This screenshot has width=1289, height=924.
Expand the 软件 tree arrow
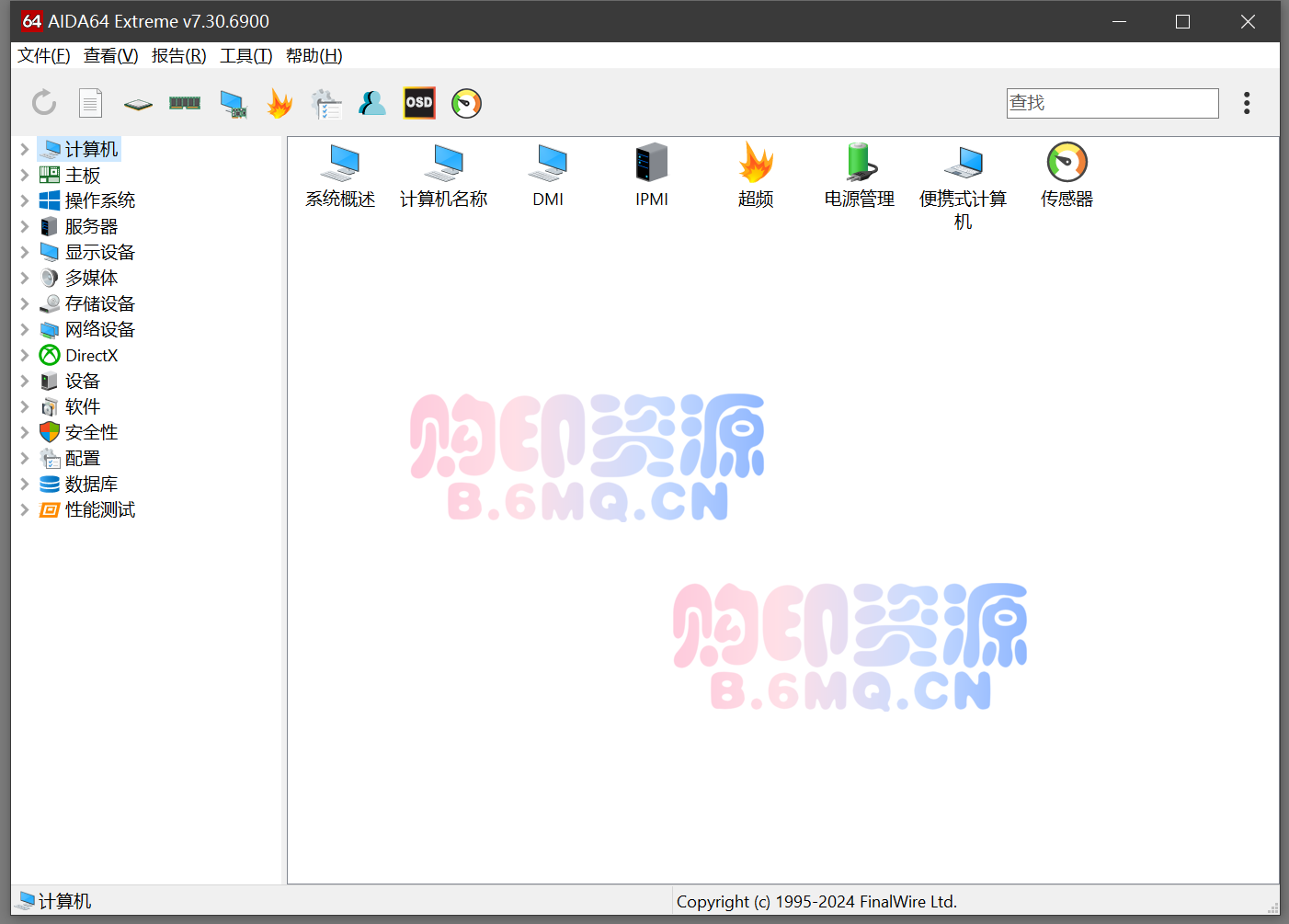[25, 406]
